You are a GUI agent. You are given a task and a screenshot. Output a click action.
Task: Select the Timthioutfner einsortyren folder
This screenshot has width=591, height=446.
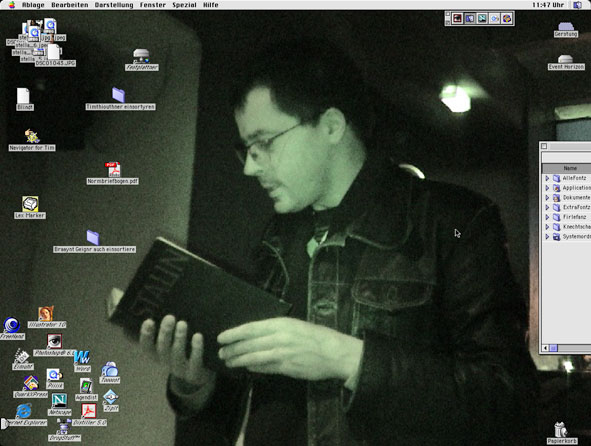point(118,95)
